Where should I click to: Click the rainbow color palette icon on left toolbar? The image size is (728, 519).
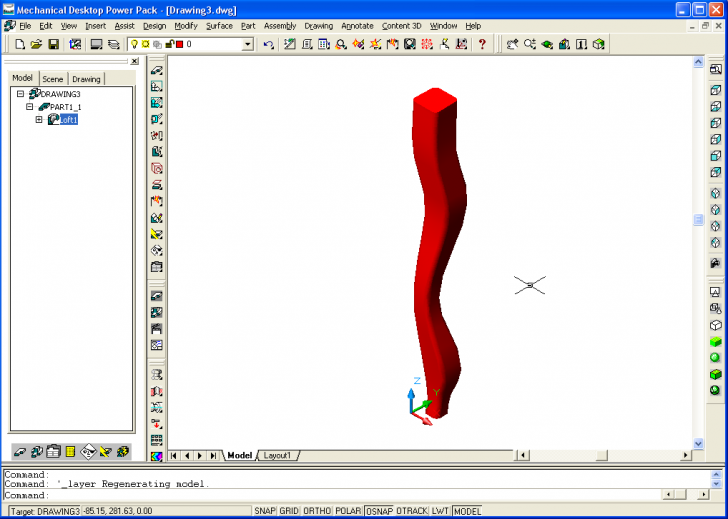[x=157, y=457]
